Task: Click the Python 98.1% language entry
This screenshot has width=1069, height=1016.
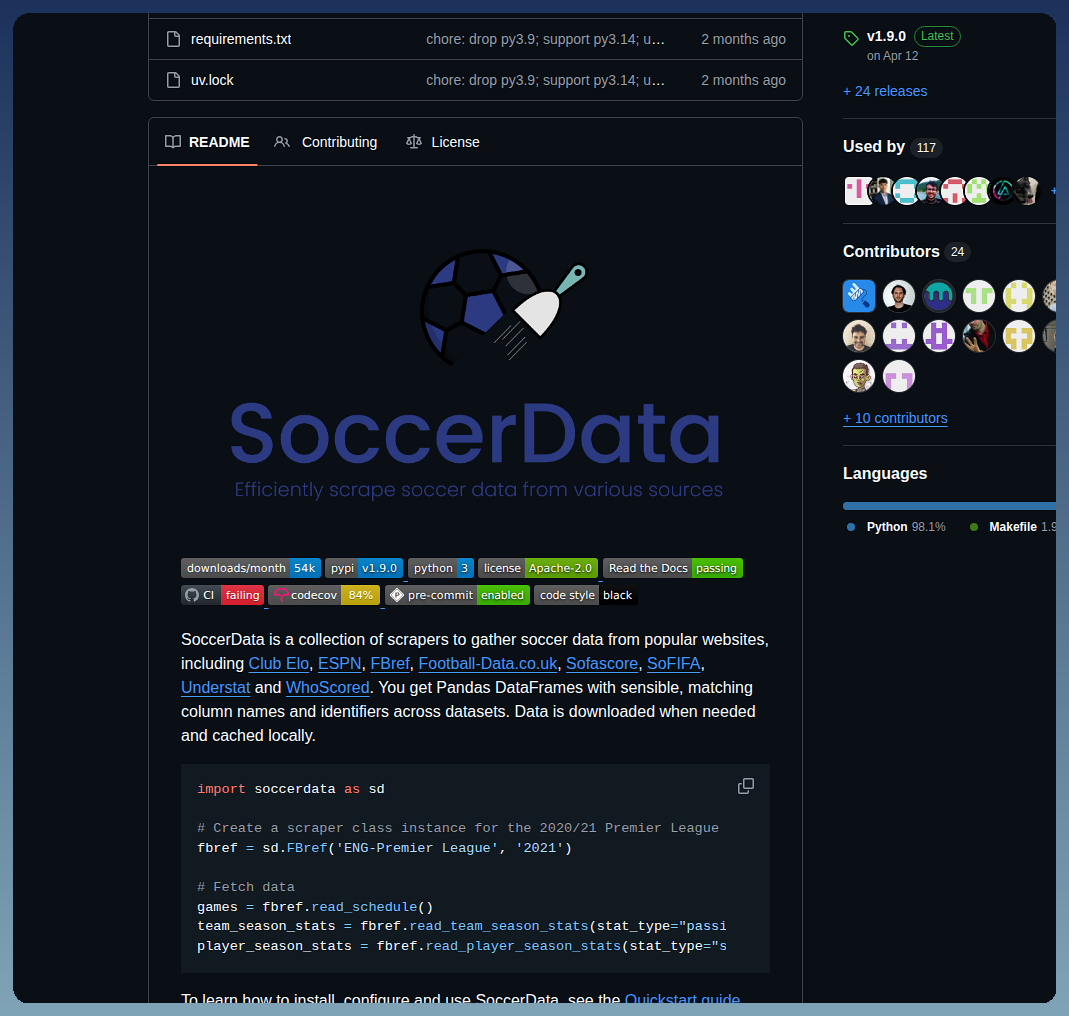Action: point(896,527)
